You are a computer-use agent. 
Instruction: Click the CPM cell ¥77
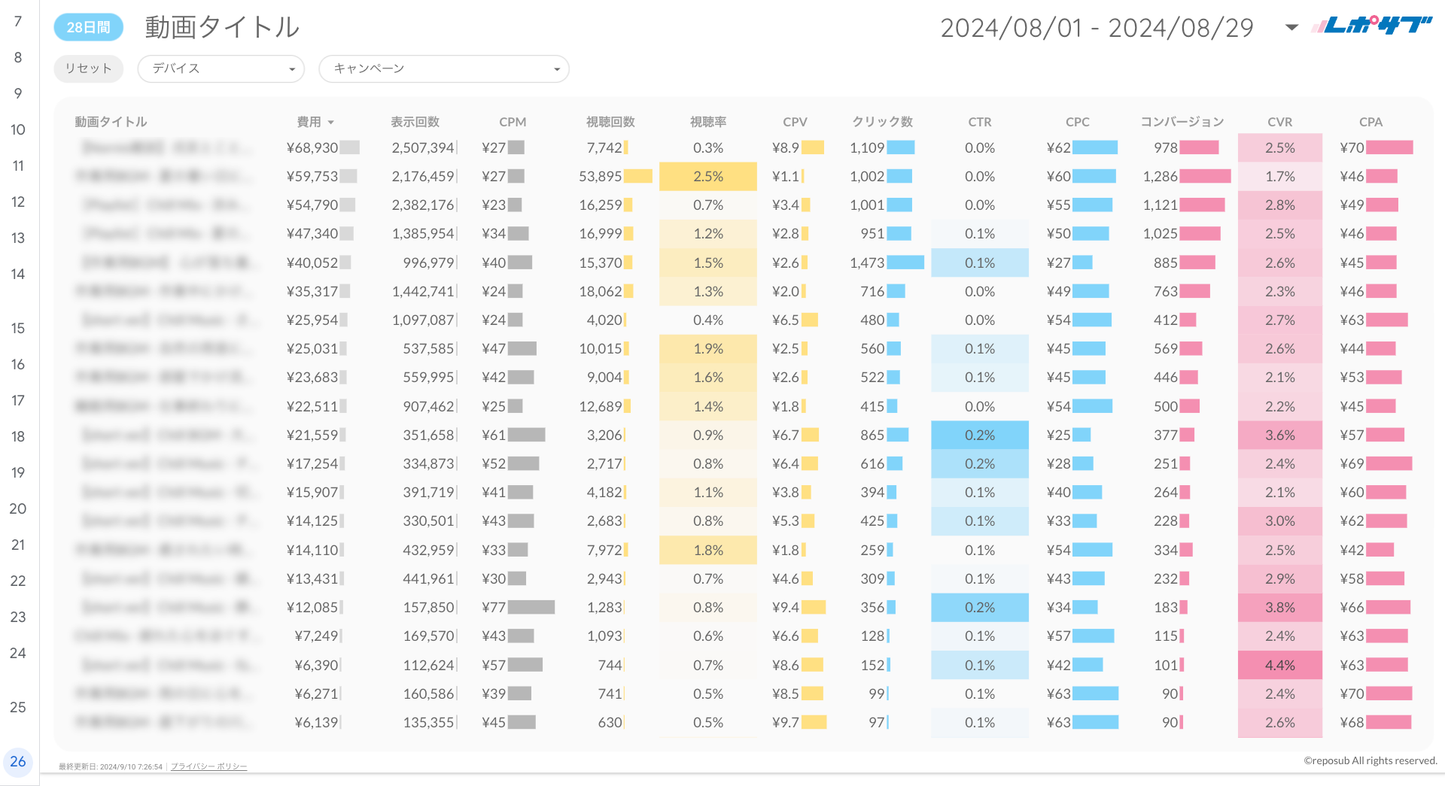(493, 608)
